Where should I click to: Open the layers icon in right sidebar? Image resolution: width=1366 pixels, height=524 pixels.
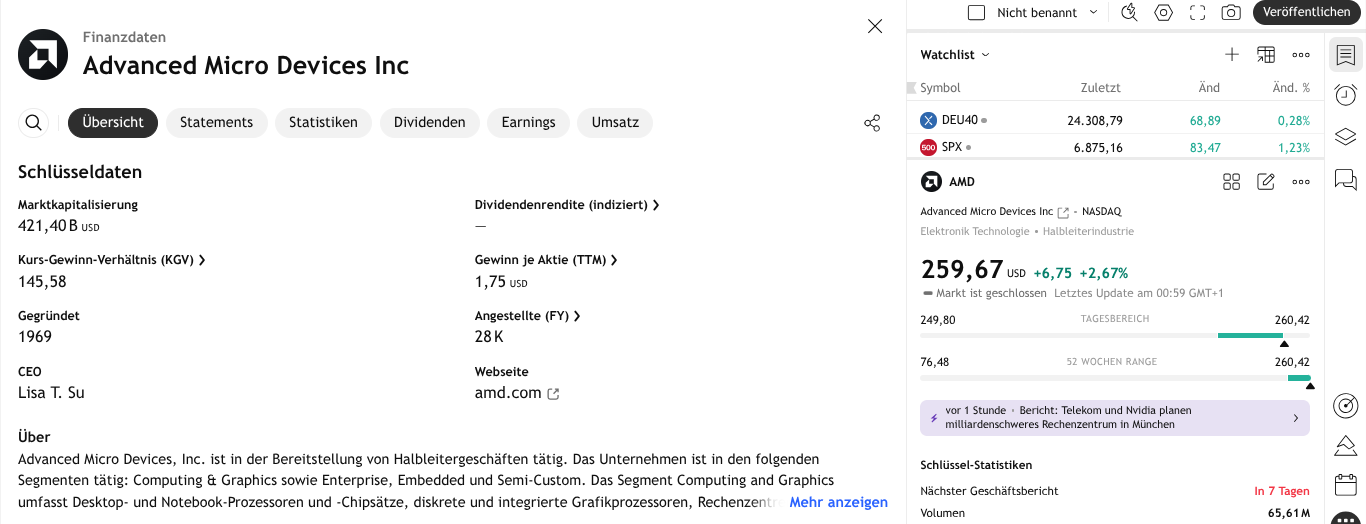[x=1346, y=137]
